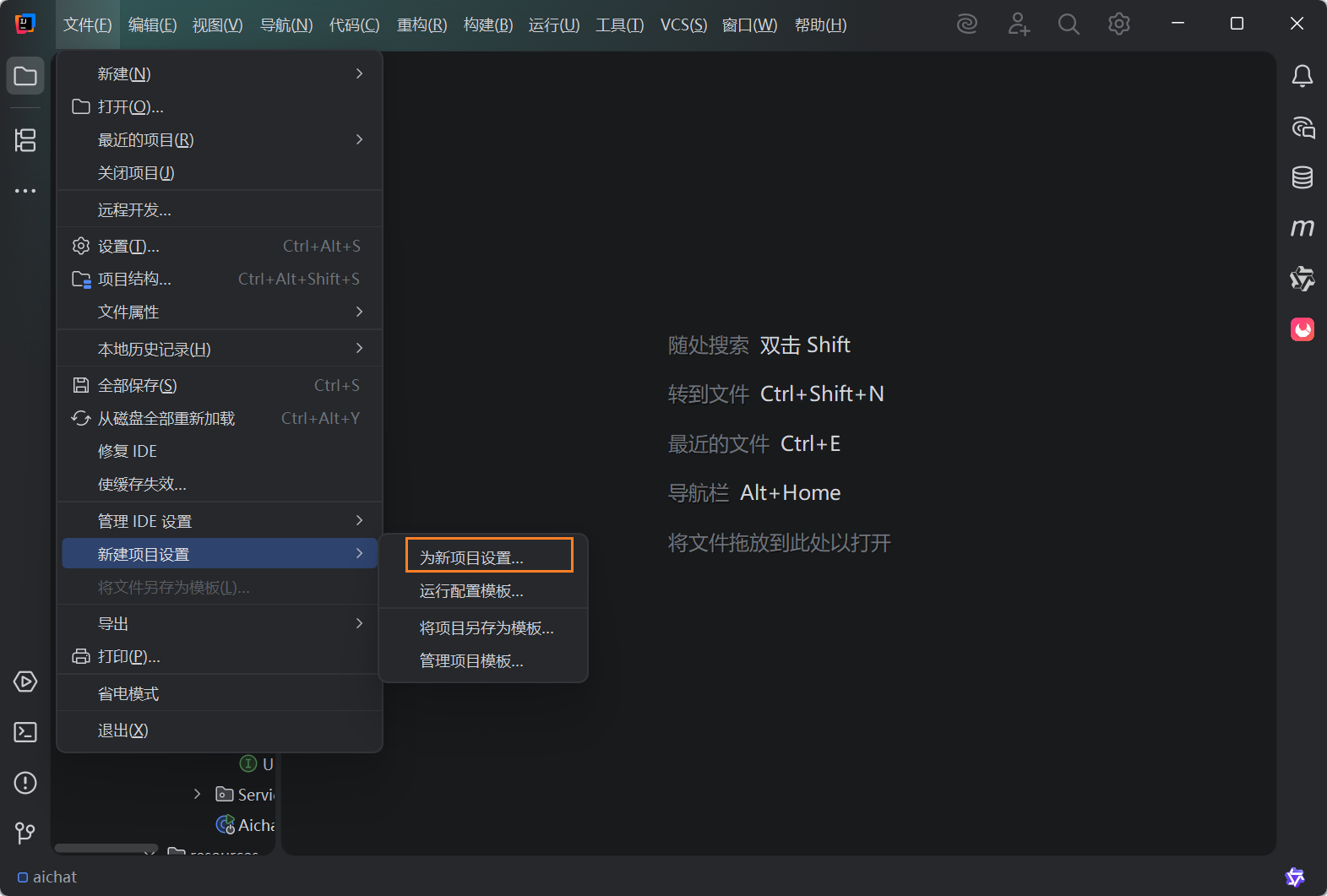Open the Structure tool window icon
Screen dimensions: 1327x896
[25, 140]
